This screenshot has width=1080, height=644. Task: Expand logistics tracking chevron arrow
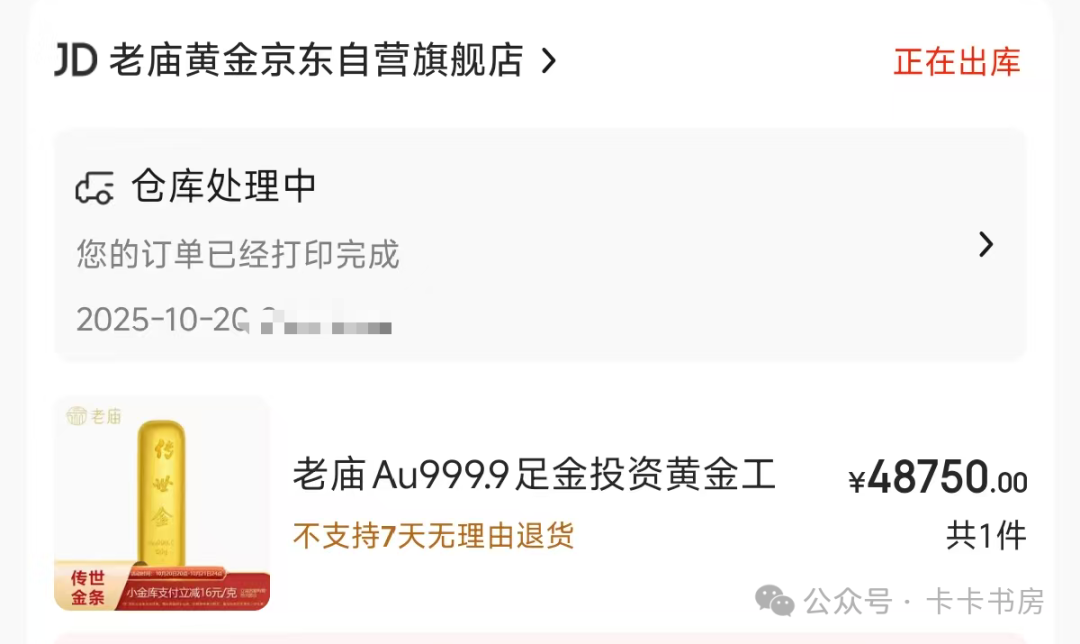coord(986,245)
